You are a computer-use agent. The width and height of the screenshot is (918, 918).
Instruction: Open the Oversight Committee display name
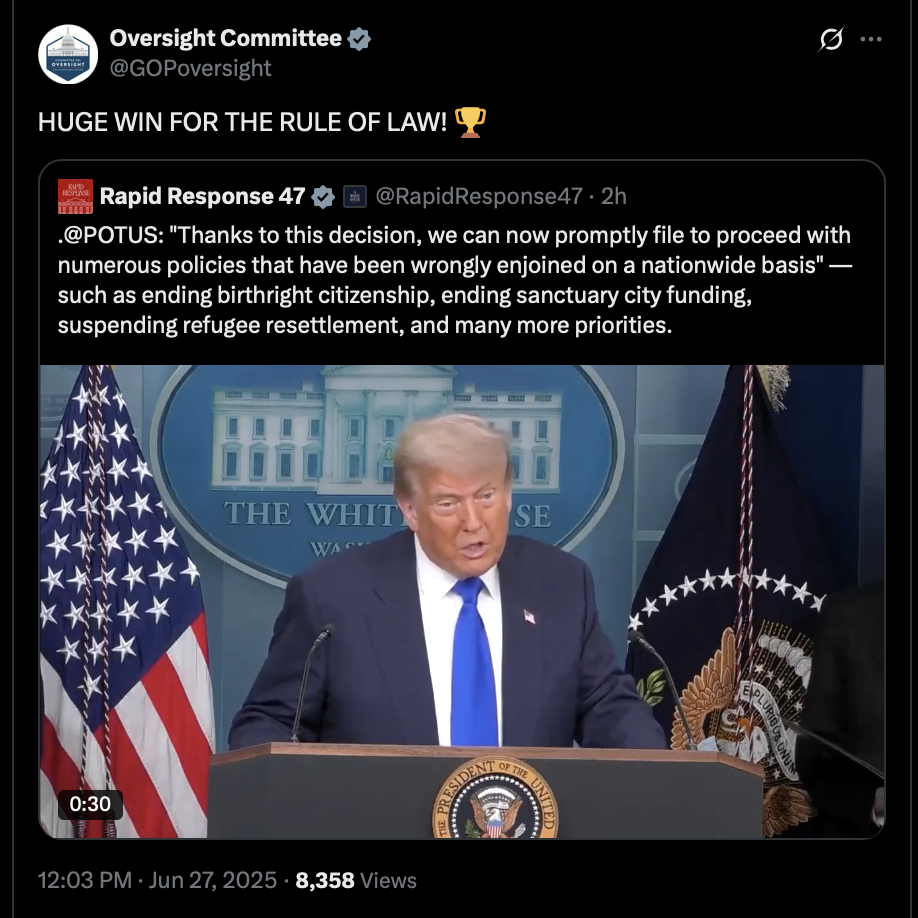coord(225,38)
